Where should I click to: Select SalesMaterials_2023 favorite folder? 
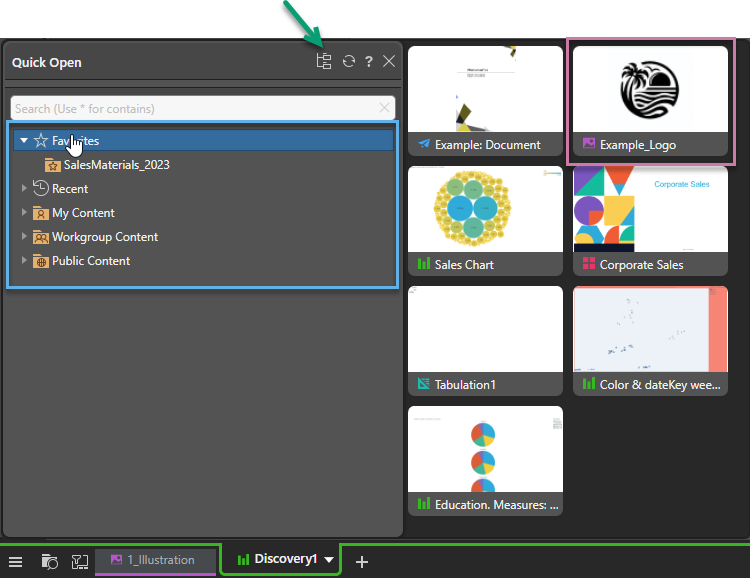pos(115,165)
